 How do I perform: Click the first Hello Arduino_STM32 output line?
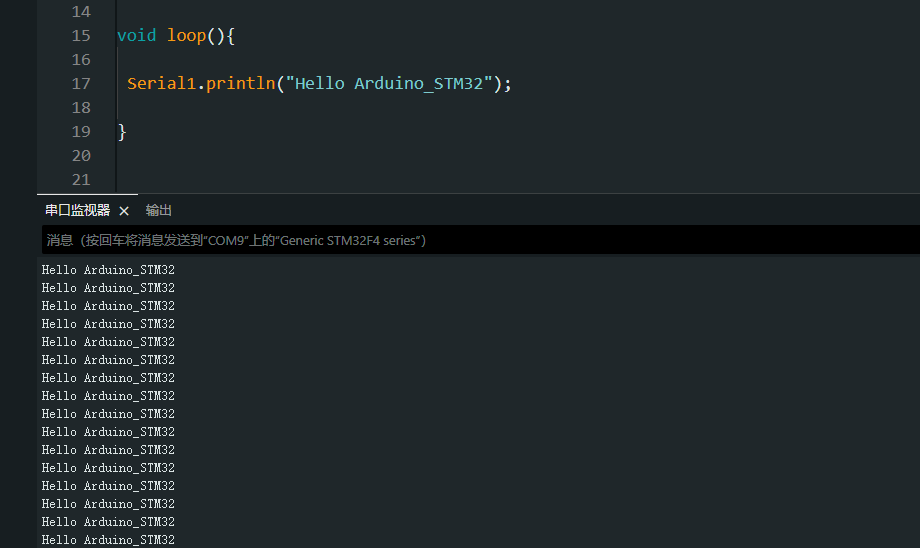tap(108, 270)
